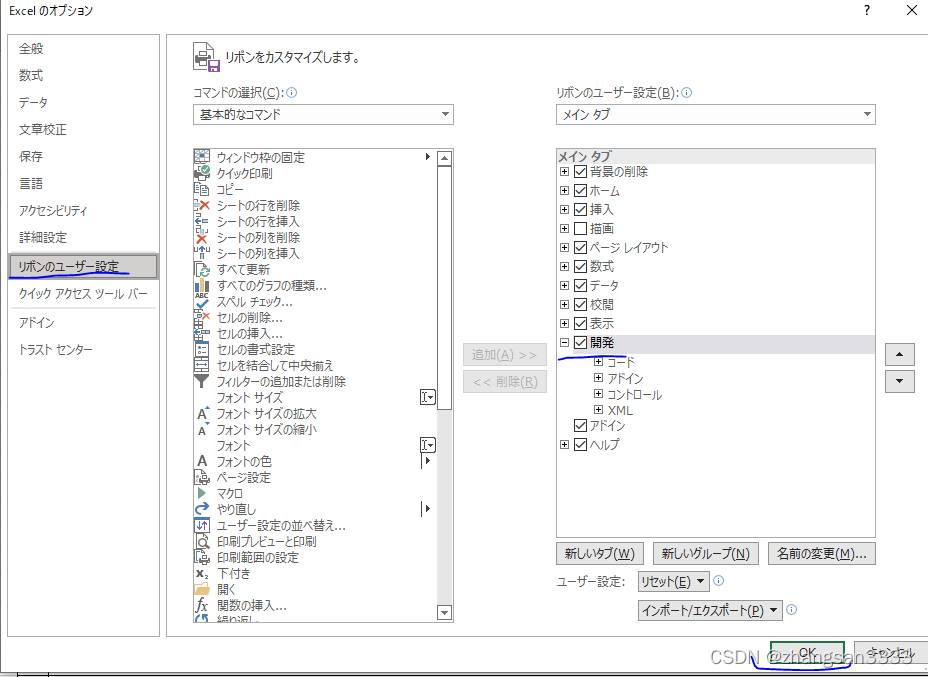
Task: Select the フォント サイズの縮小 command icon
Action: coord(202,429)
